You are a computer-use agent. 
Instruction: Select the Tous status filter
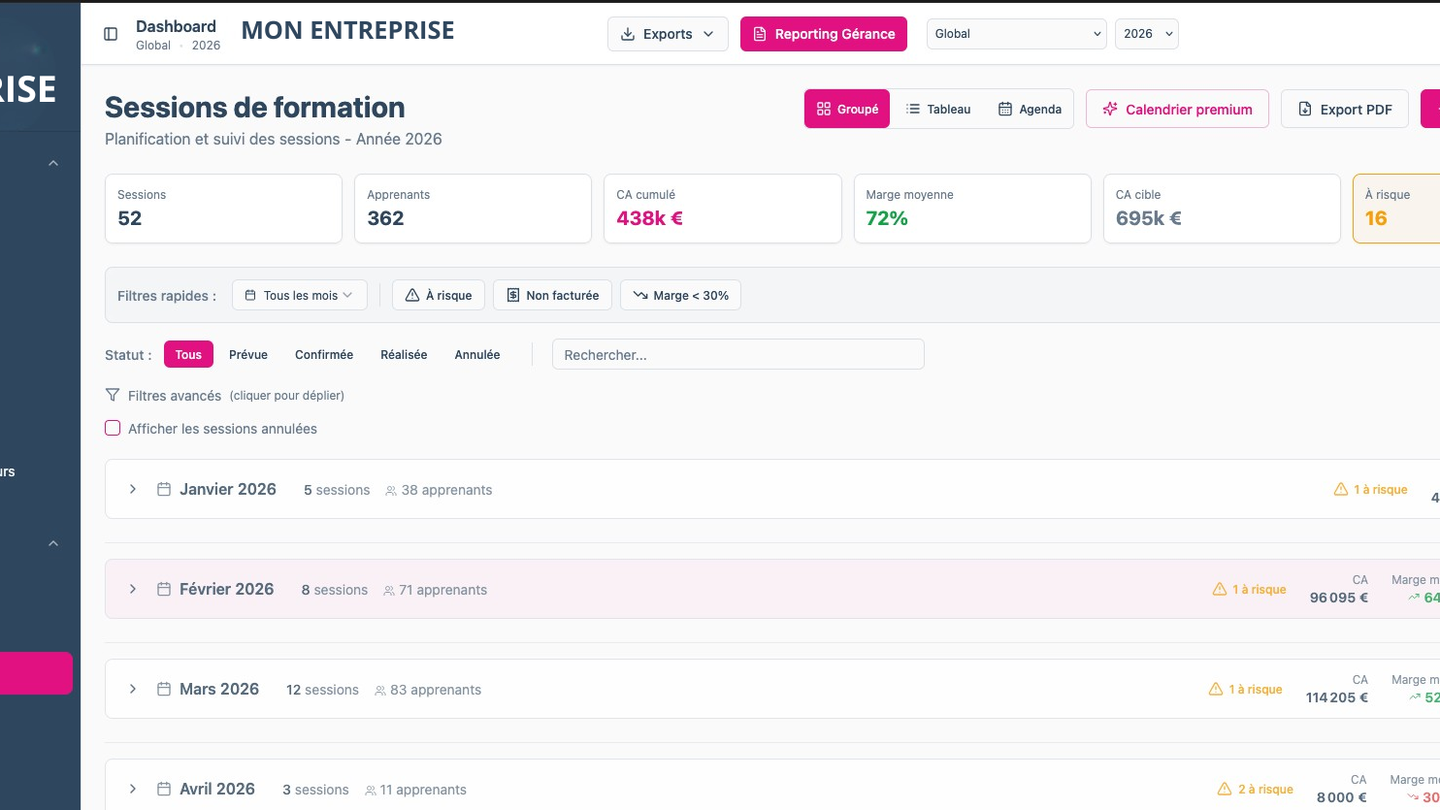(188, 354)
